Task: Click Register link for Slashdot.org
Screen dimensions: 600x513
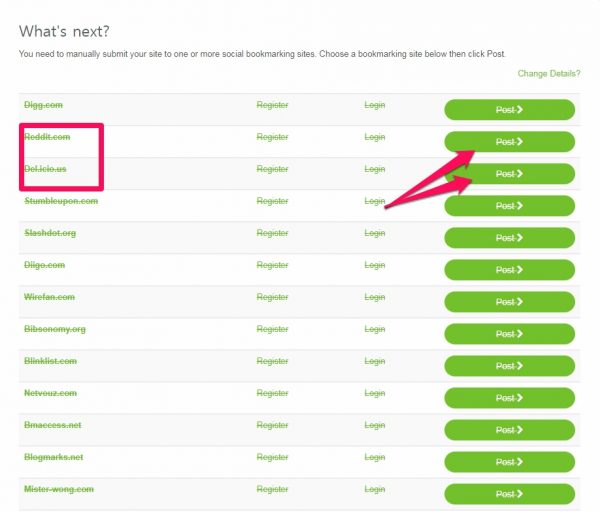Action: point(272,233)
